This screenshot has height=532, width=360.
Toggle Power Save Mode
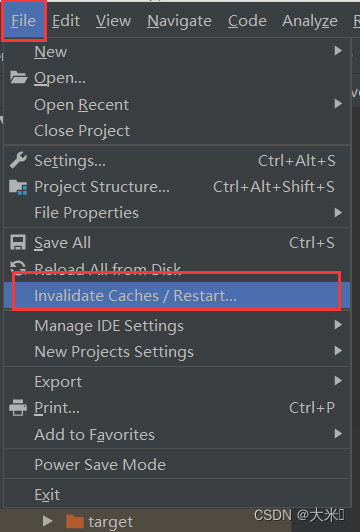tap(177, 464)
